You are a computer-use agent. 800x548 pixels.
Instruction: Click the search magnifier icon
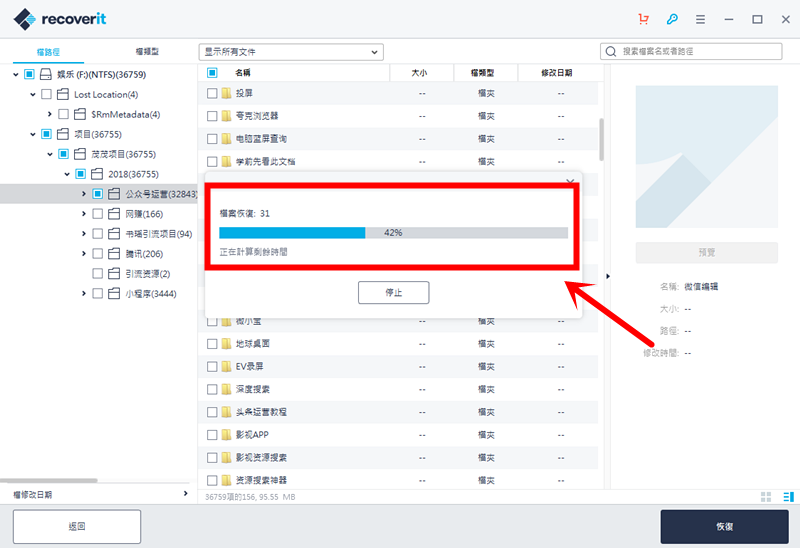[x=611, y=52]
